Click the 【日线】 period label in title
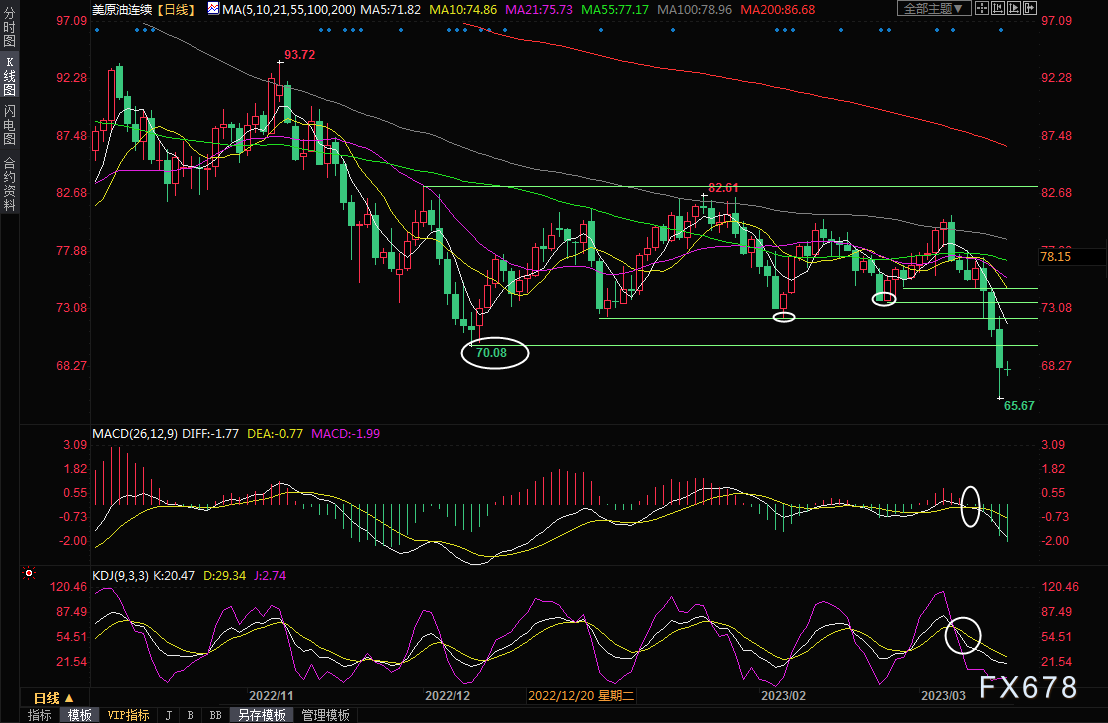 click(x=176, y=10)
